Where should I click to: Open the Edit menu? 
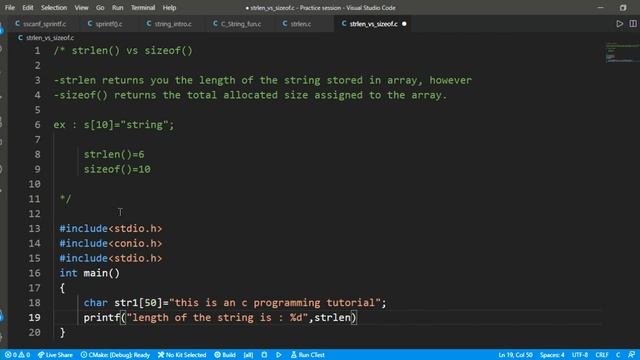pyautogui.click(x=28, y=8)
